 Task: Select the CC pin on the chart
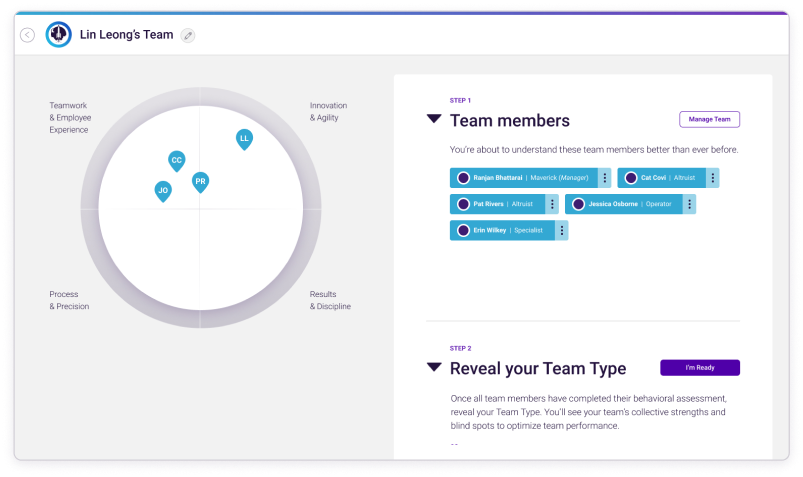point(177,161)
